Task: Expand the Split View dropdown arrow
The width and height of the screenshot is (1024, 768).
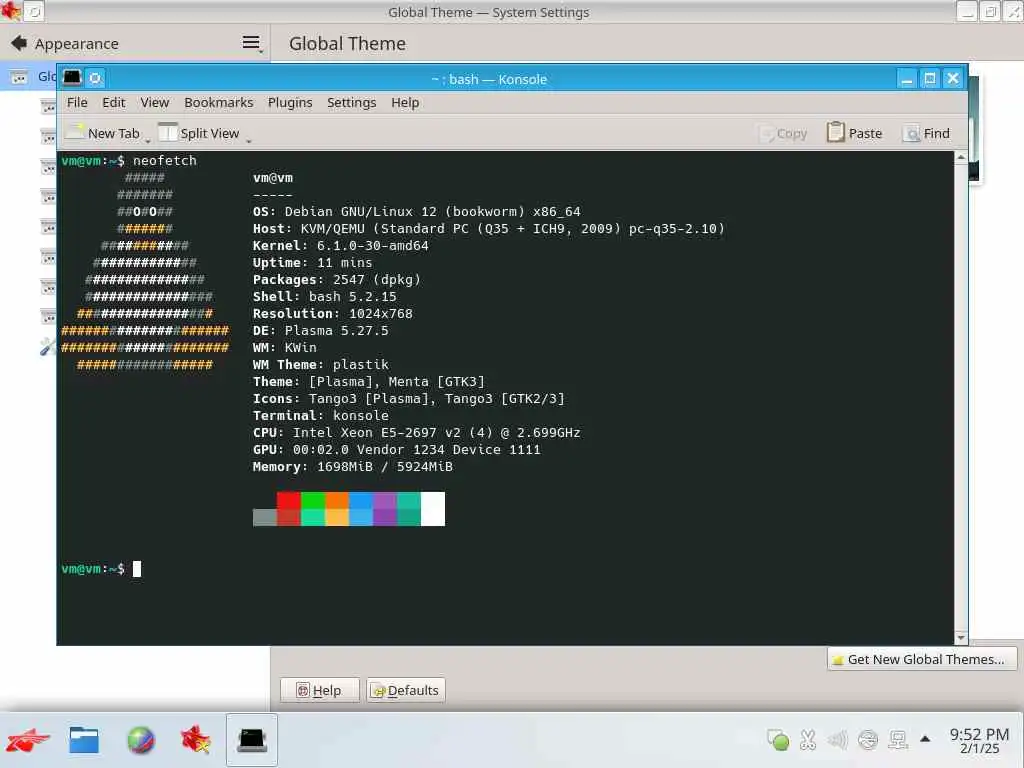Action: [249, 139]
